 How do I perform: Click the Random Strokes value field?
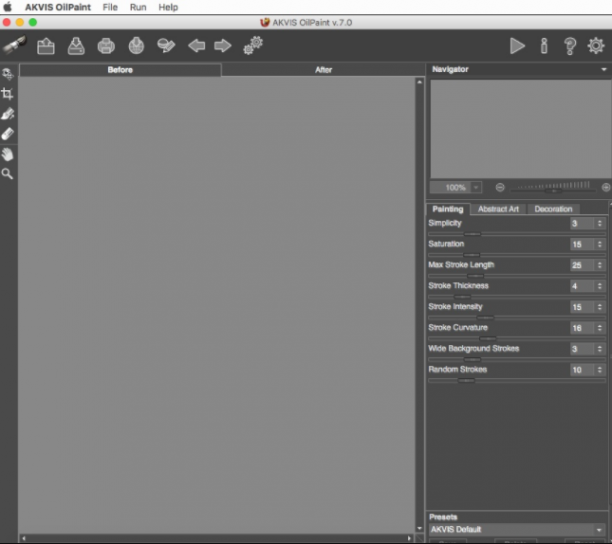582,370
